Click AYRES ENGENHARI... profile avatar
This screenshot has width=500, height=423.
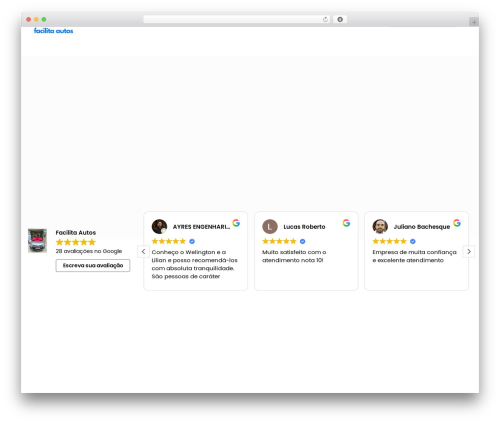pyautogui.click(x=159, y=226)
